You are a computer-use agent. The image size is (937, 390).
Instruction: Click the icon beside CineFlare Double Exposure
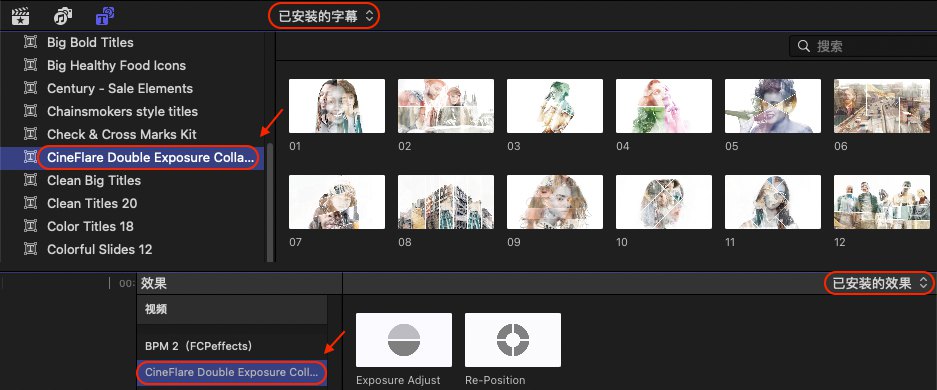[x=30, y=158]
